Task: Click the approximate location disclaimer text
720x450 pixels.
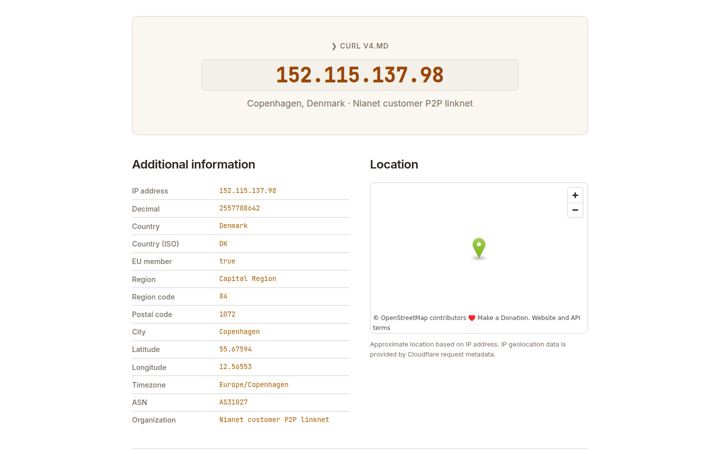Action: click(x=467, y=349)
